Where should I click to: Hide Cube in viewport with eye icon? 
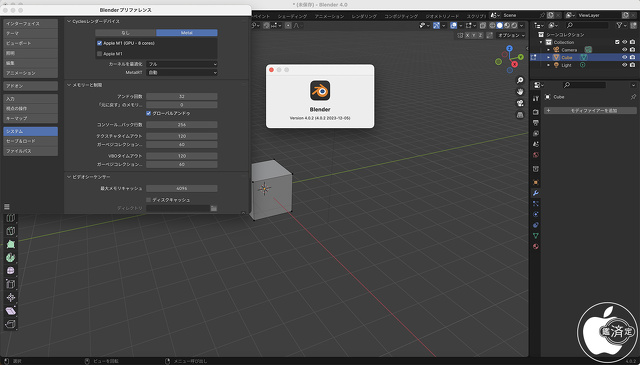(x=624, y=57)
